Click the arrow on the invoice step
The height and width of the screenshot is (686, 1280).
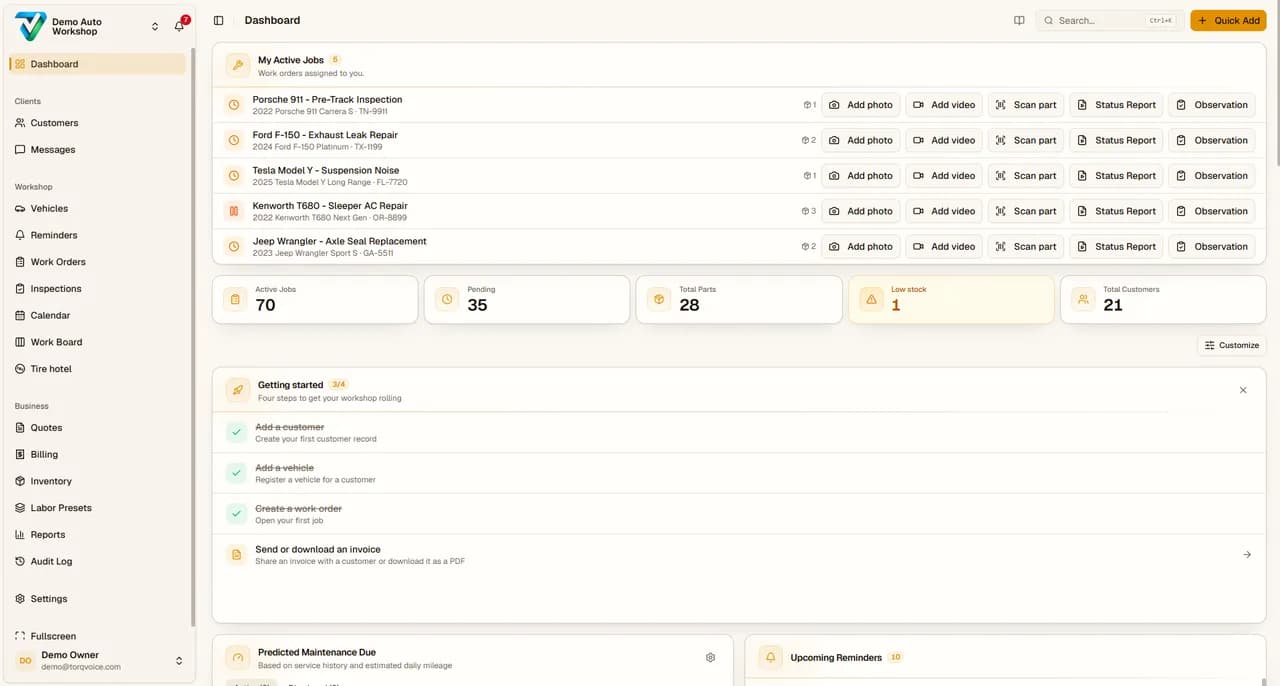tap(1247, 554)
